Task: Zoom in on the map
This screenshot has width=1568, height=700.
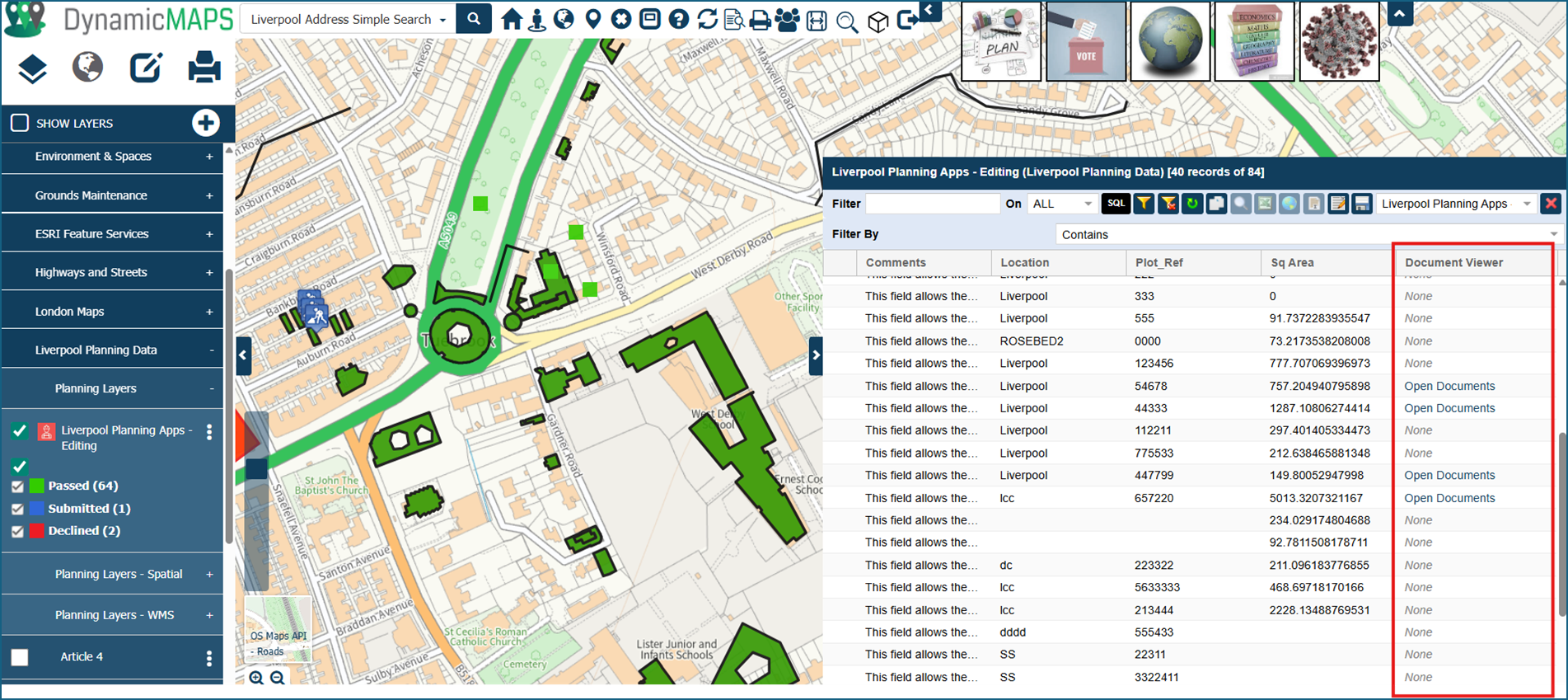Action: point(257,678)
